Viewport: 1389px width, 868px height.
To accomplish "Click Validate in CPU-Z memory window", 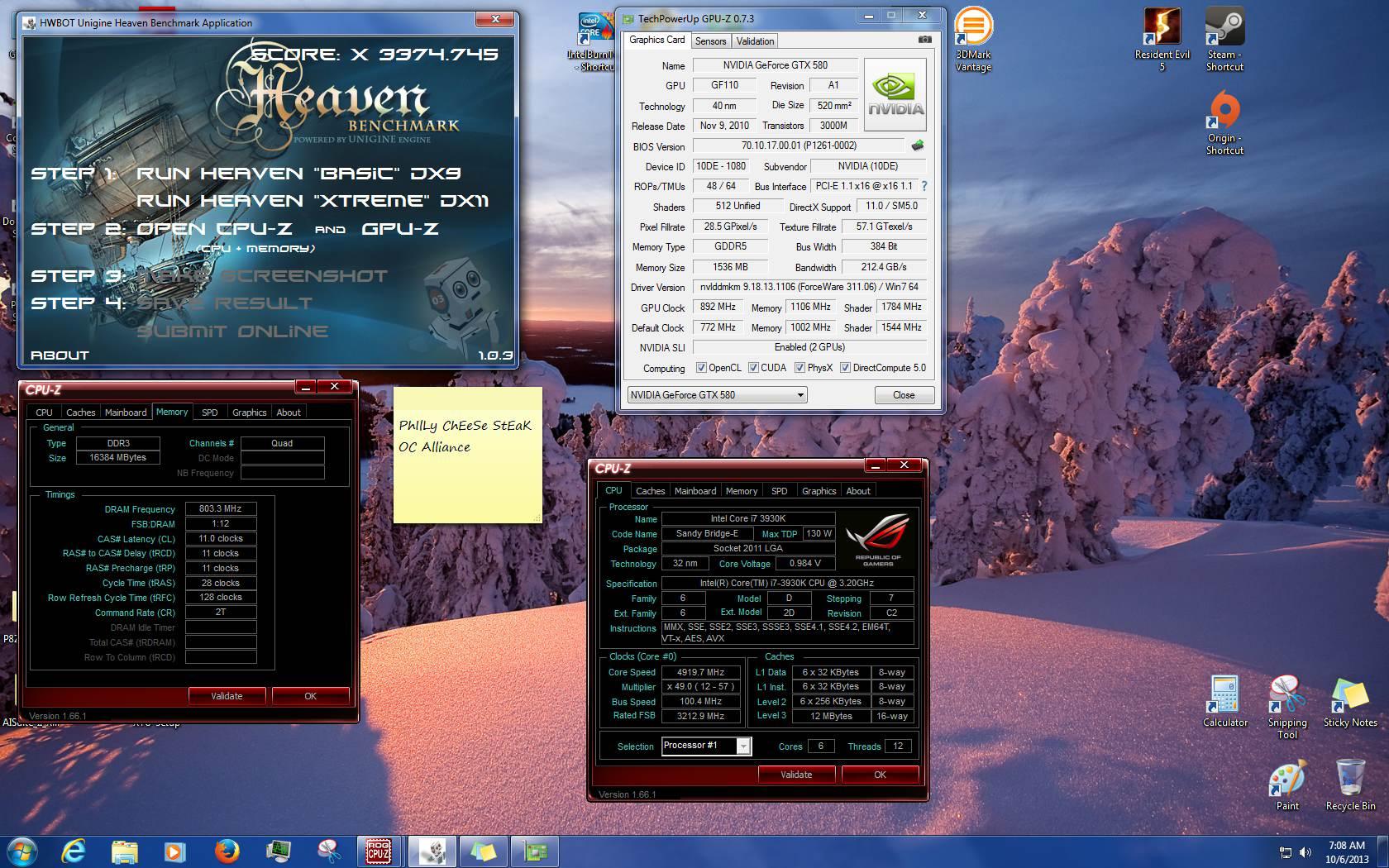I will (227, 696).
